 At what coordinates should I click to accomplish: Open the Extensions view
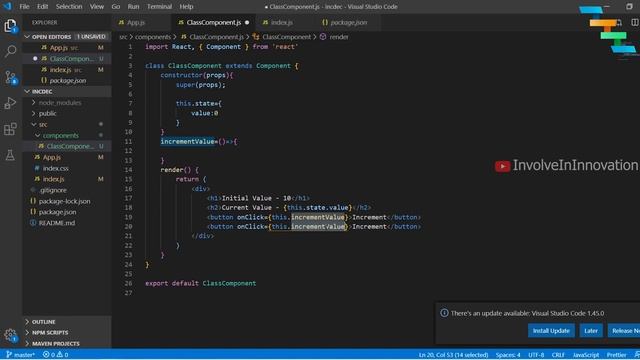[10, 129]
